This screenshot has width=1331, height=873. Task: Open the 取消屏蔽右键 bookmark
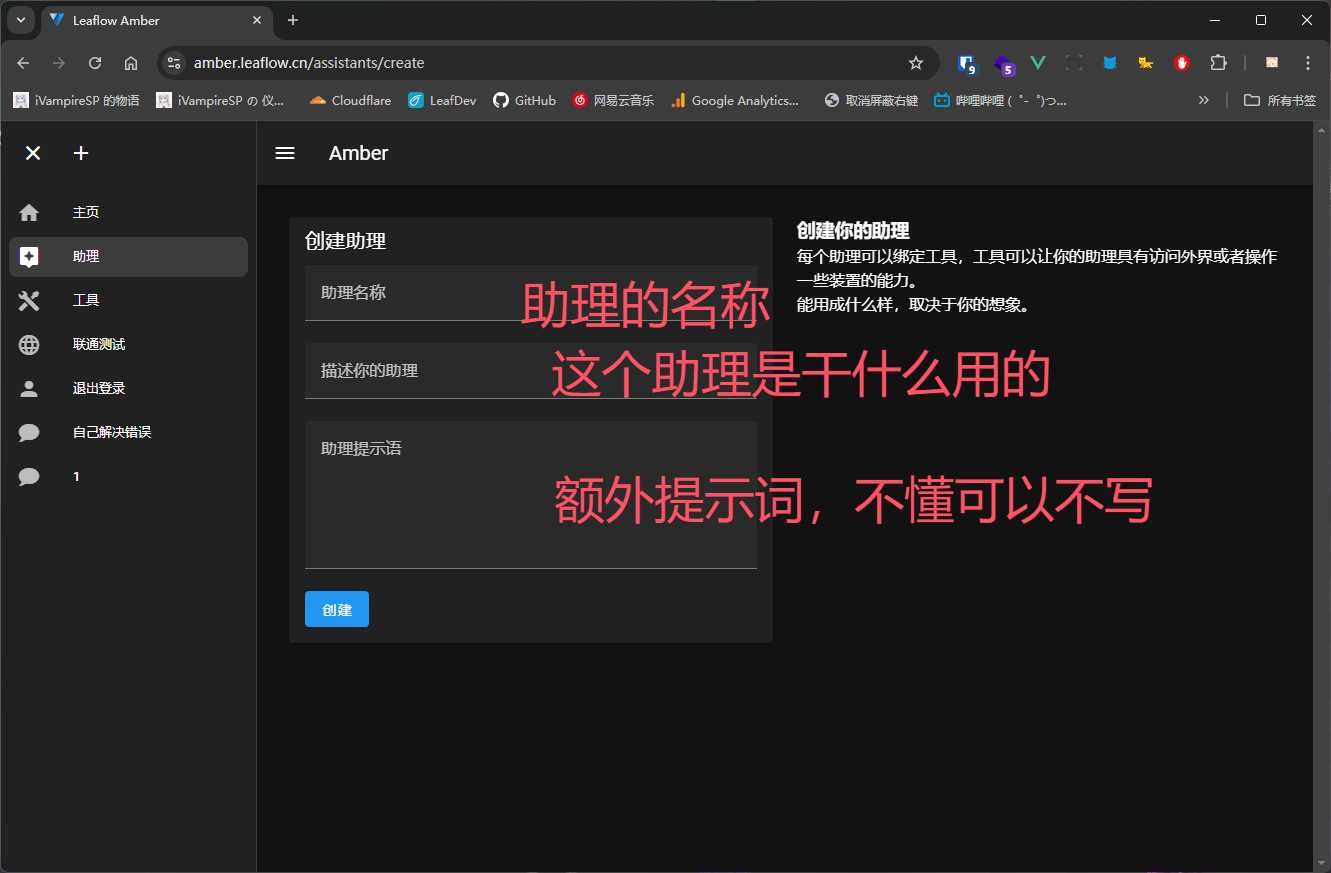point(871,100)
